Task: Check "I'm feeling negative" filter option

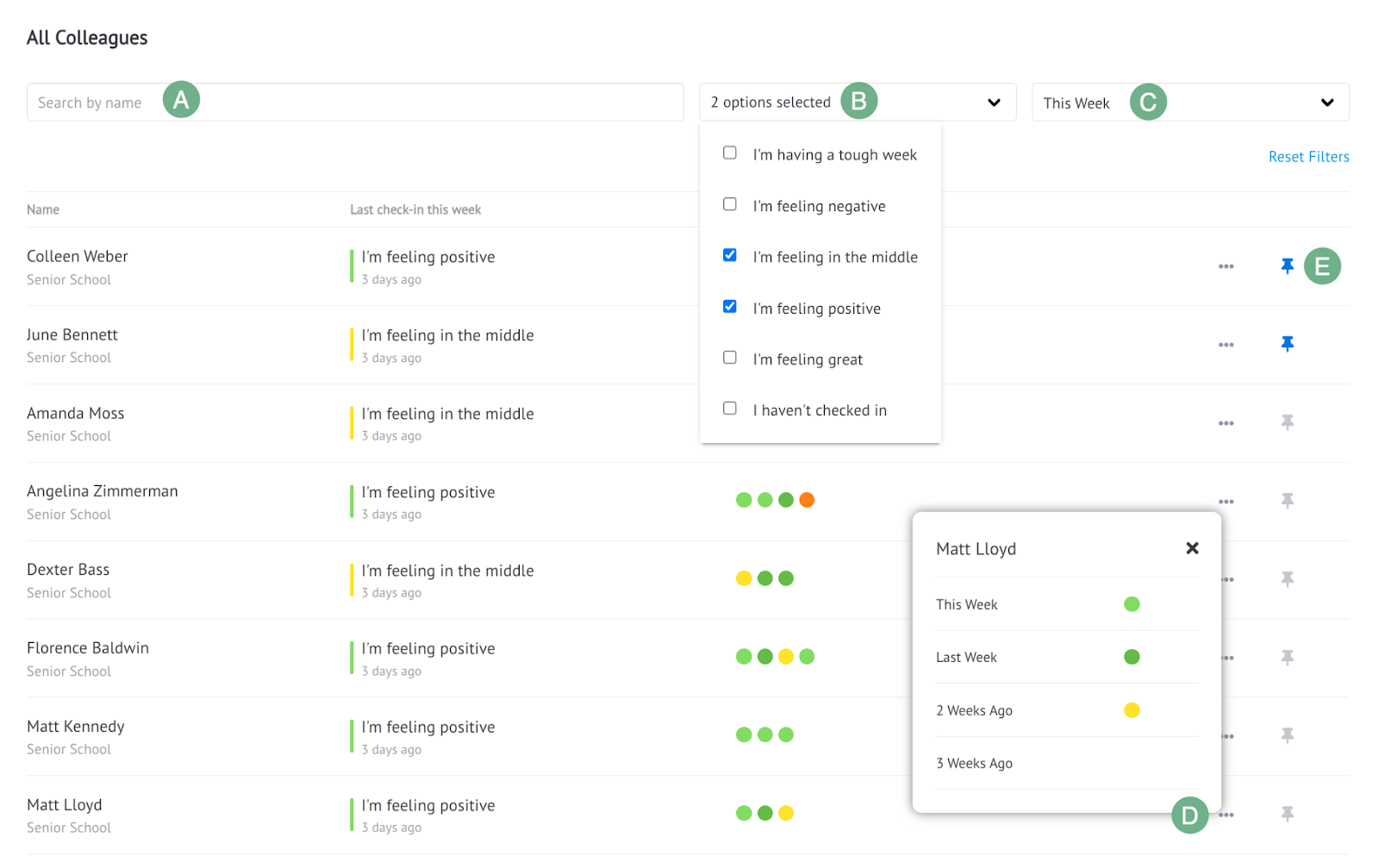Action: click(730, 204)
